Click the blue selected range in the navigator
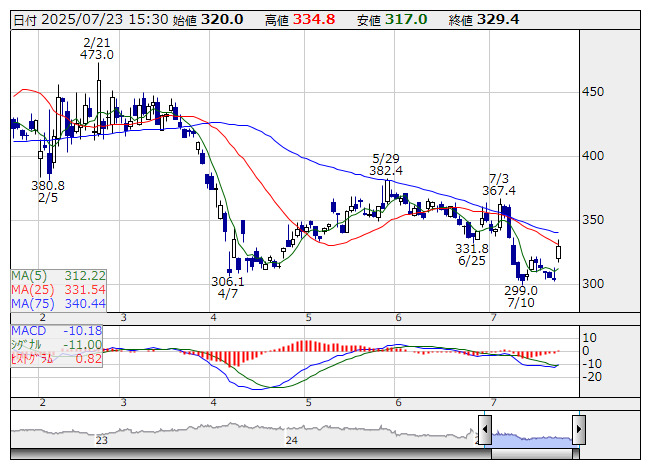Viewport: 653px width, 470px height. [532, 439]
